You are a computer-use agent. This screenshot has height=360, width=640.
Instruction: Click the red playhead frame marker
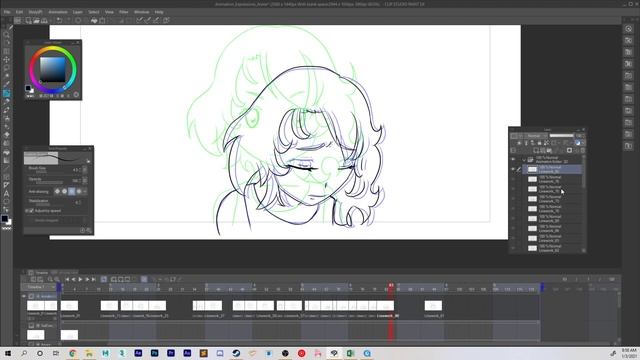tap(391, 285)
